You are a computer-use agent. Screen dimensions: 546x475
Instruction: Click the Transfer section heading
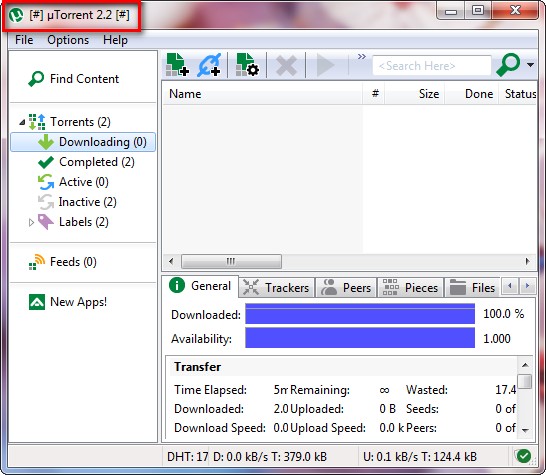[x=197, y=367]
